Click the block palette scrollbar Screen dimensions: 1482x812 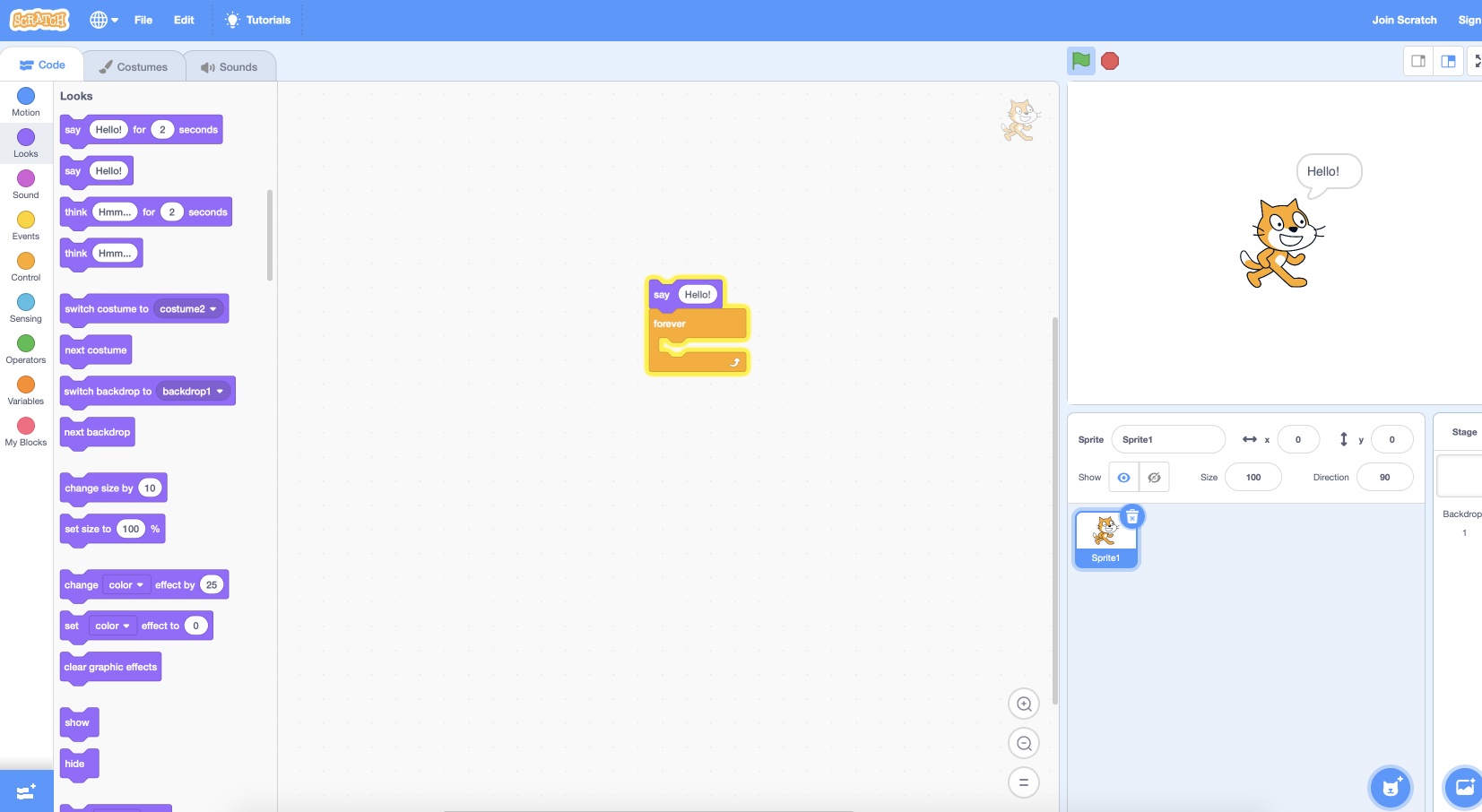(270, 235)
